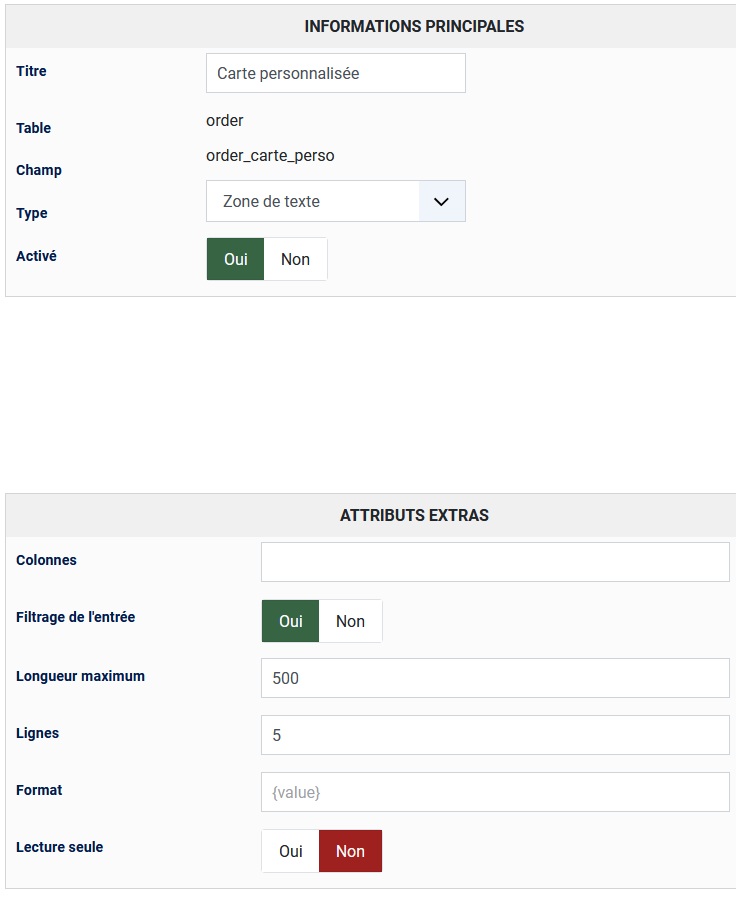Screen dimensions: 736x901
Task: Disable Filtrage de l'entrée with Non
Action: [x=350, y=621]
